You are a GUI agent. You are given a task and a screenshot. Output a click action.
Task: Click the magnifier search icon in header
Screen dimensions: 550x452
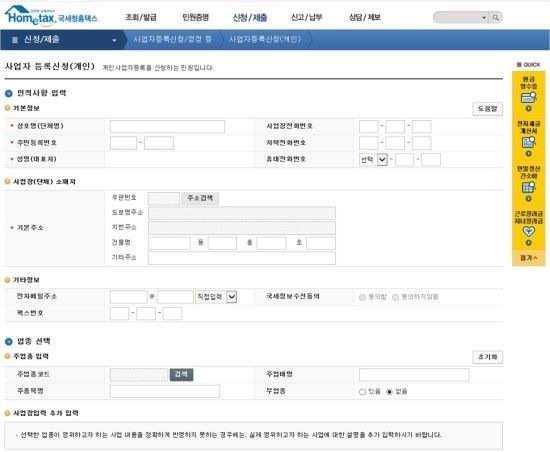[x=495, y=17]
